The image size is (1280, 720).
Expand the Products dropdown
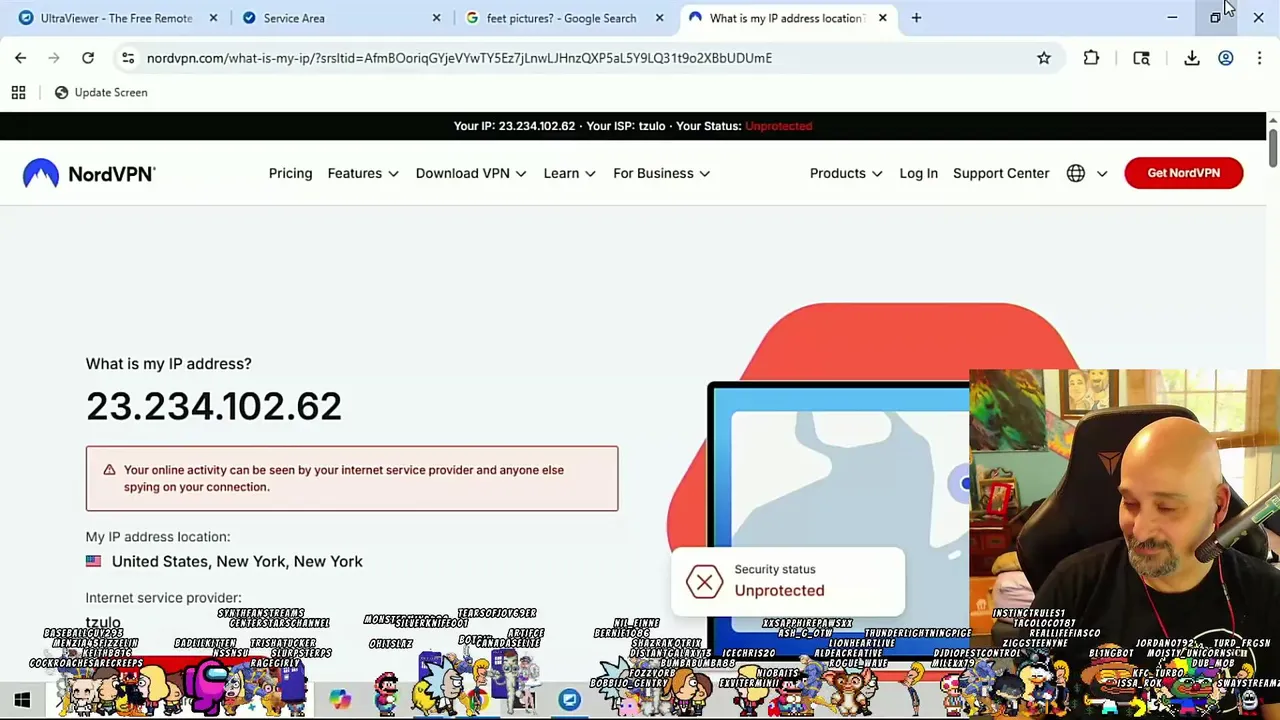tap(846, 173)
